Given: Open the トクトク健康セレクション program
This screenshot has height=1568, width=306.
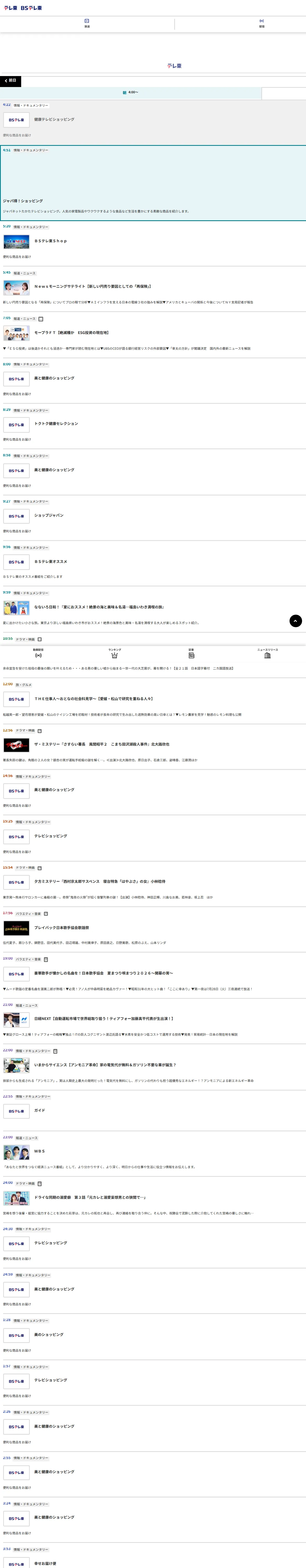Looking at the screenshot, I should point(56,424).
